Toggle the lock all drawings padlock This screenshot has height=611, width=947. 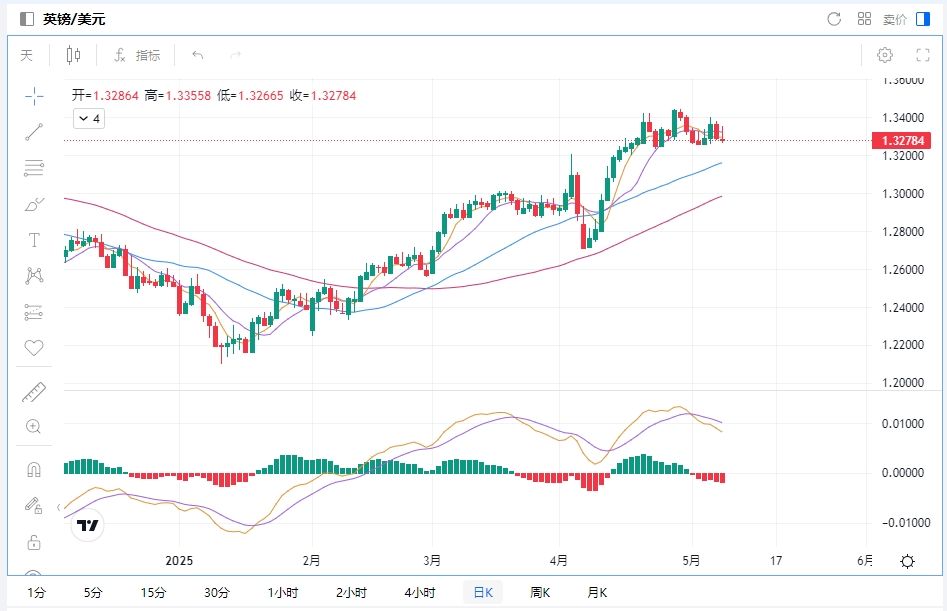point(34,542)
